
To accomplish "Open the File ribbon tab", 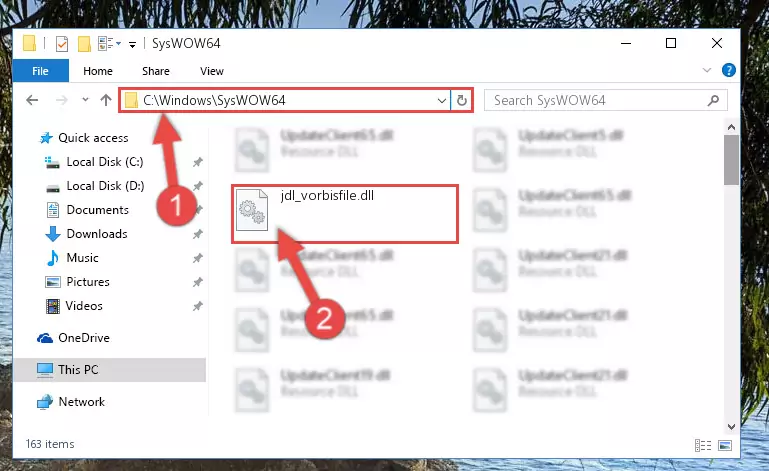I will (40, 71).
